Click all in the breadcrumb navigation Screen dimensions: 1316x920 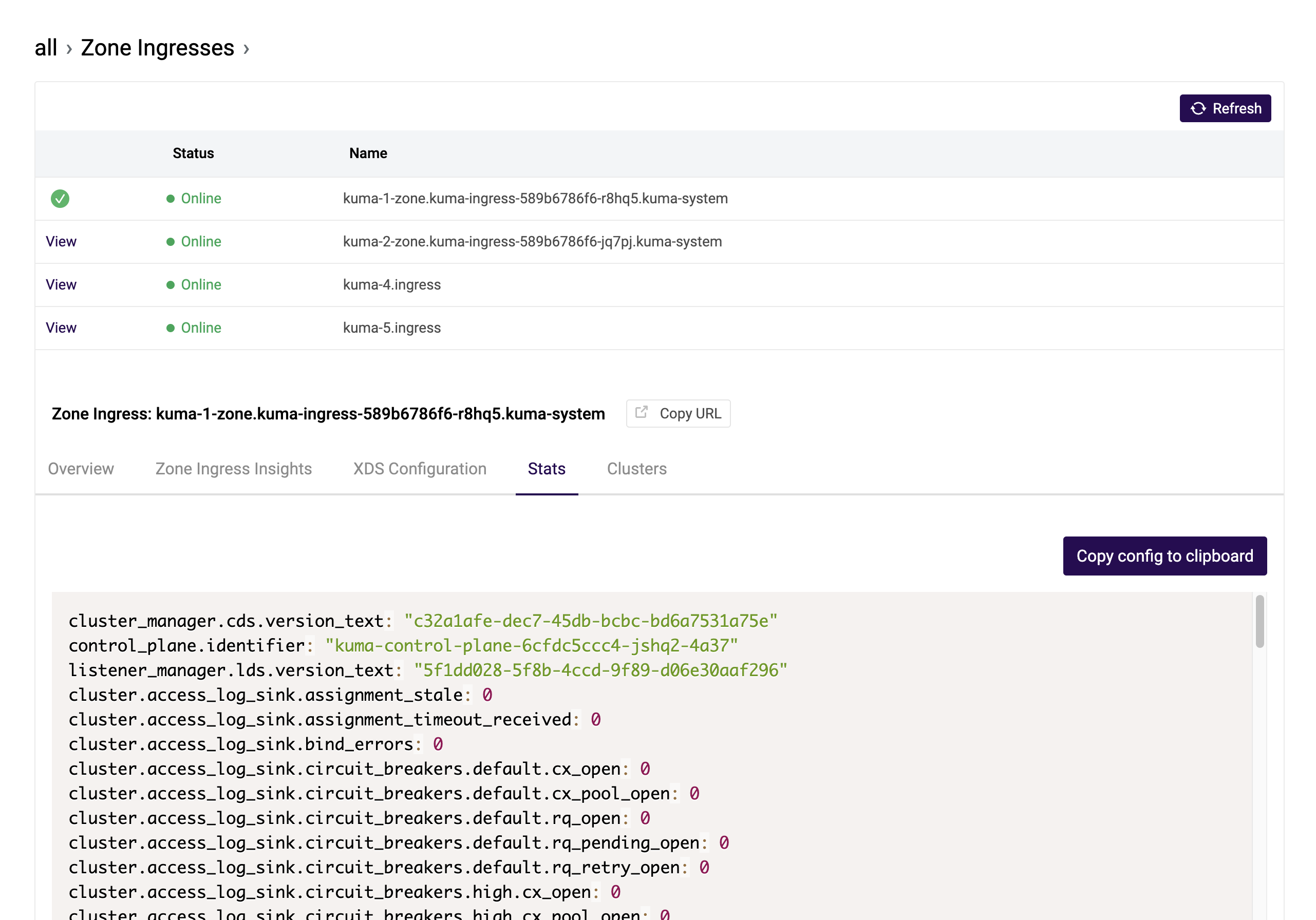point(46,48)
